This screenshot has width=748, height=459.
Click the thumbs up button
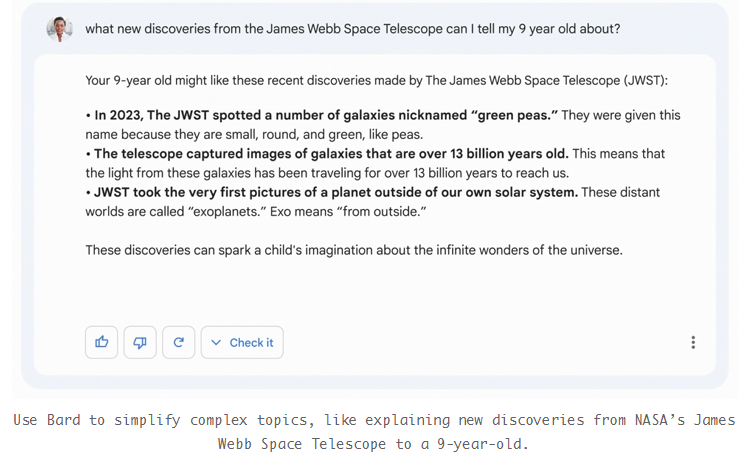click(x=102, y=342)
